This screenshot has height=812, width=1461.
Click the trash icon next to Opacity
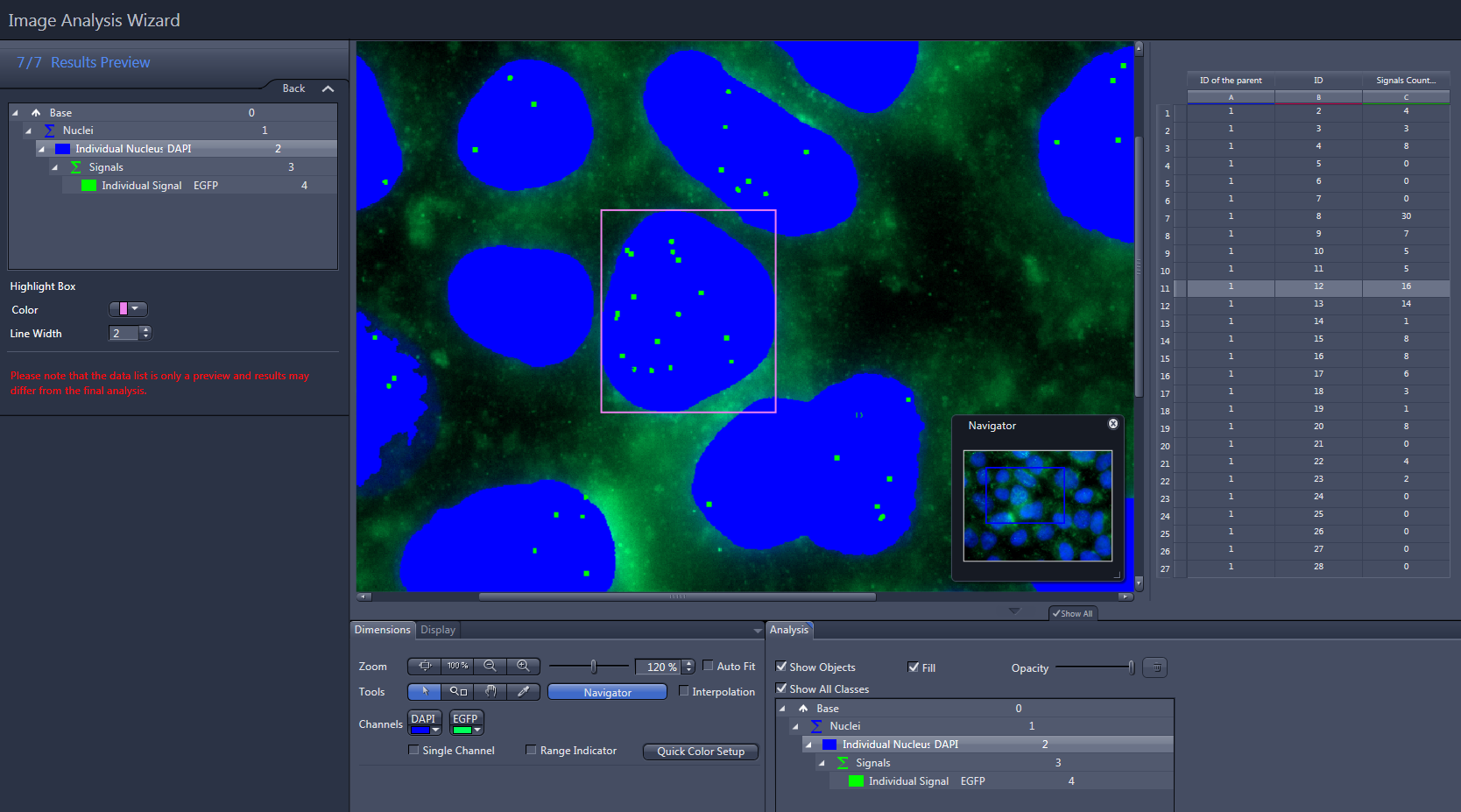coord(1154,667)
